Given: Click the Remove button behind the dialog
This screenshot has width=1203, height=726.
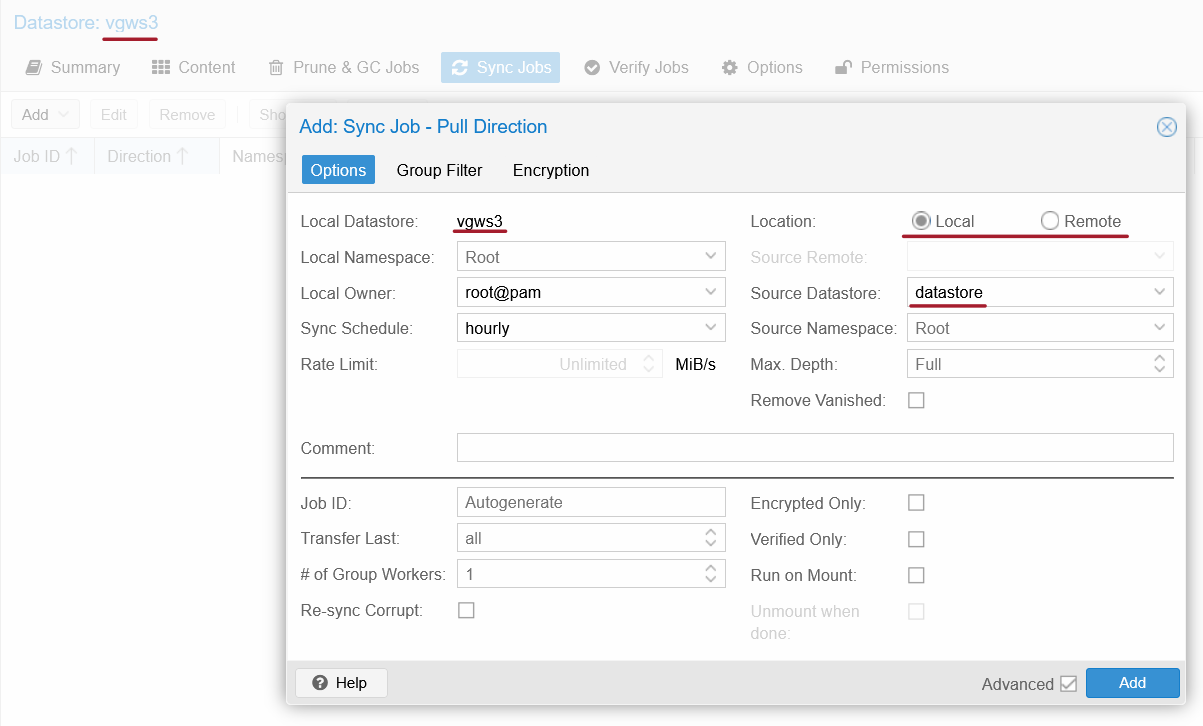Looking at the screenshot, I should point(187,114).
